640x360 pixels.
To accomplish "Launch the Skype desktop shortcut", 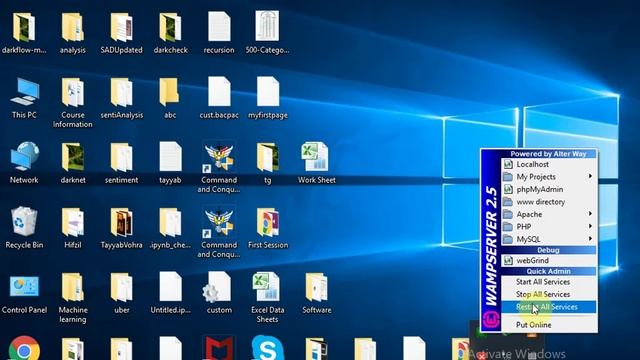I will click(267, 348).
